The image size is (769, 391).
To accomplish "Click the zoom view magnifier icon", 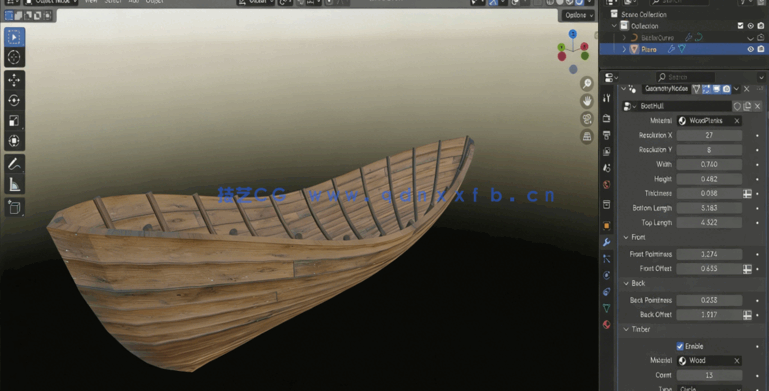I will point(587,84).
